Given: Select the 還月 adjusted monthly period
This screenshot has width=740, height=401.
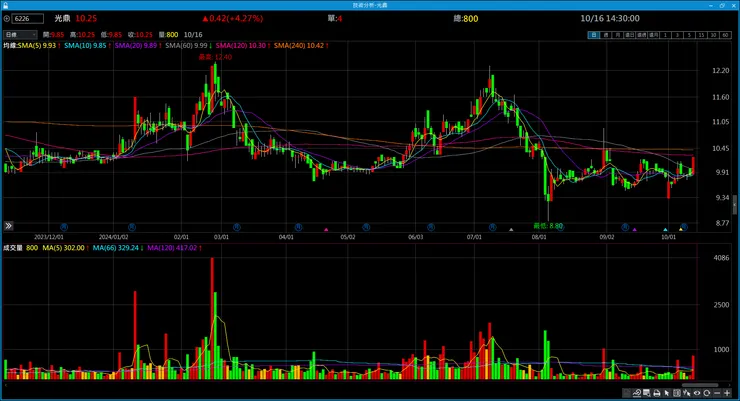Looking at the screenshot, I should point(654,35).
